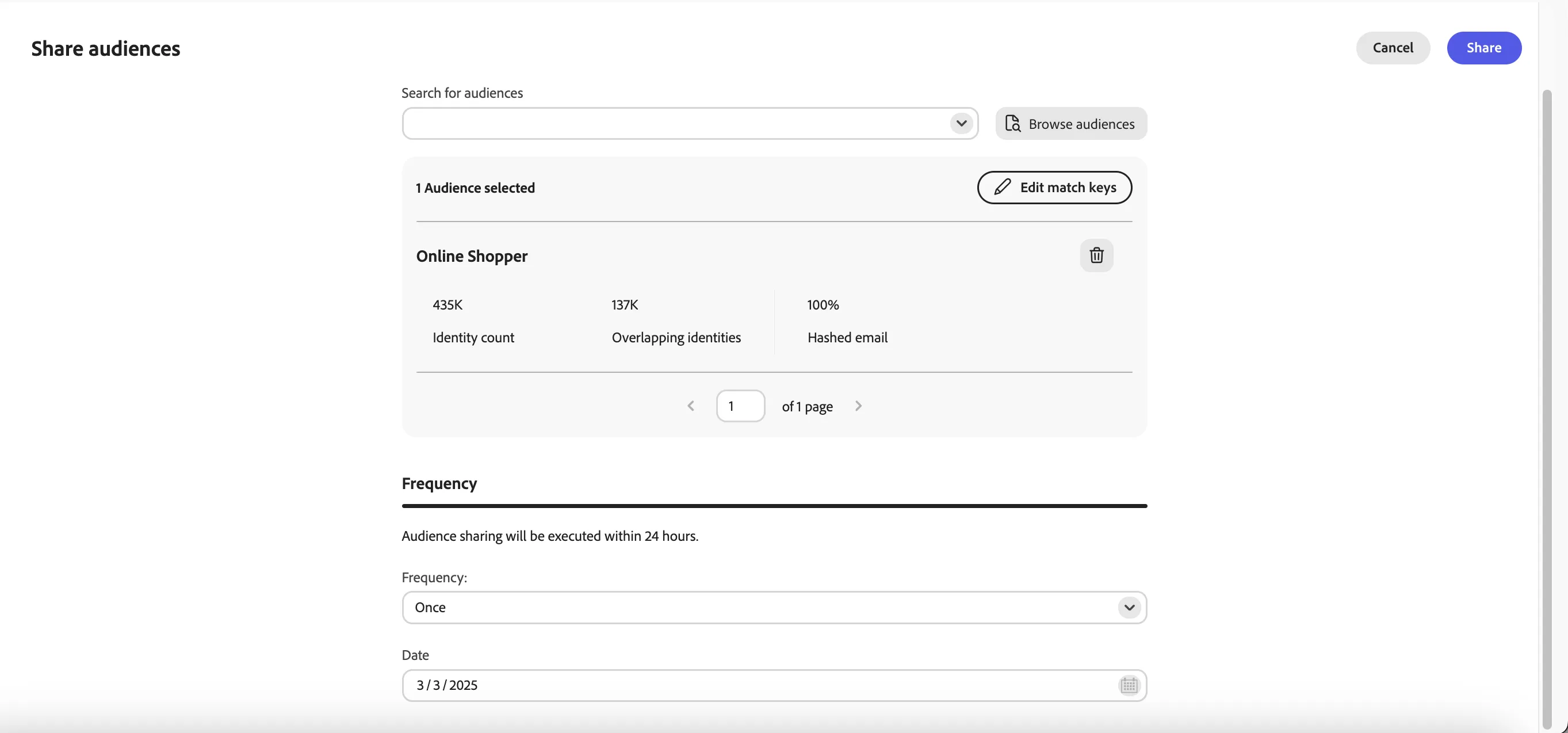
Task: Click the Cancel button
Action: 1393,48
